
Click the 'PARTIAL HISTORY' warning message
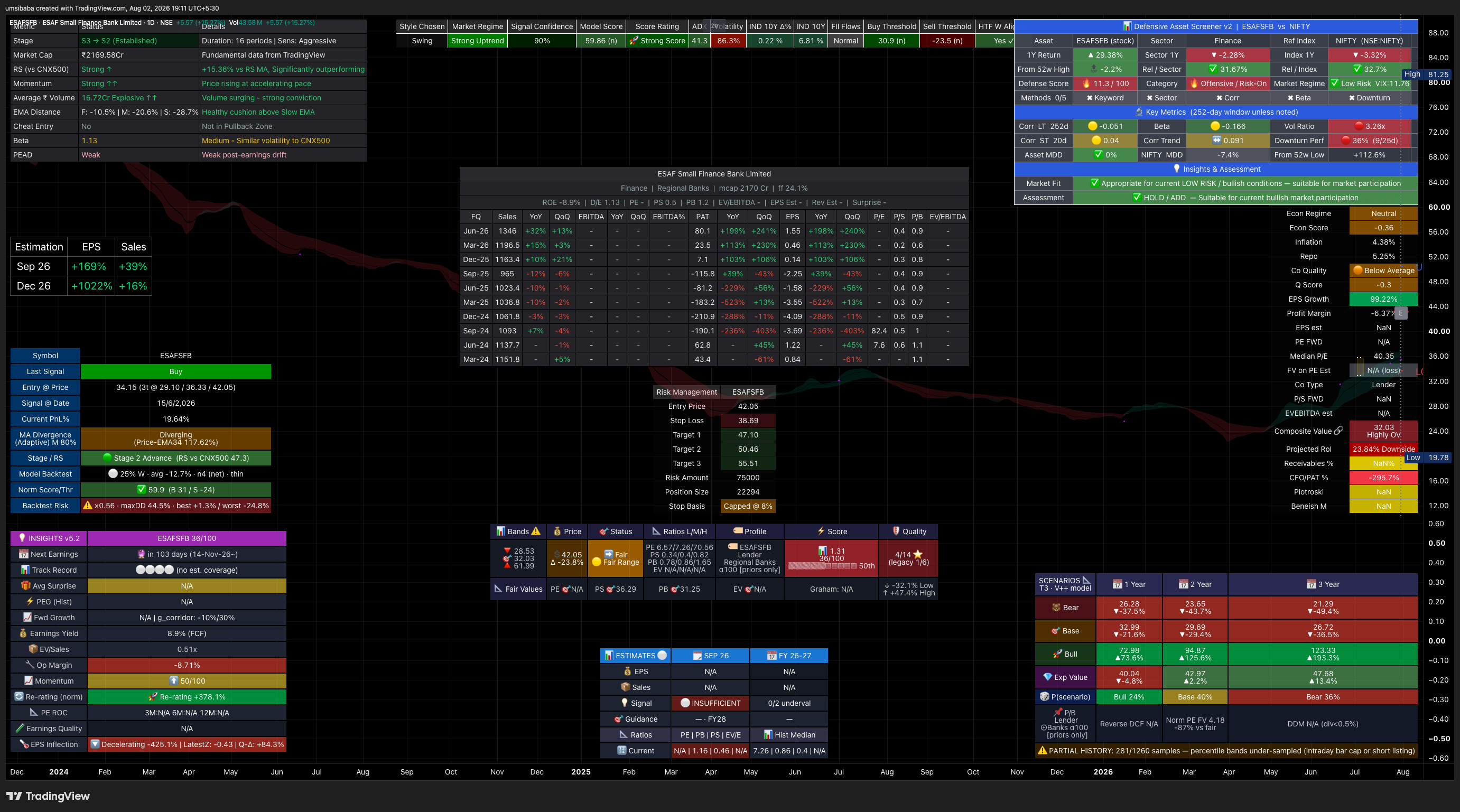pos(1226,751)
